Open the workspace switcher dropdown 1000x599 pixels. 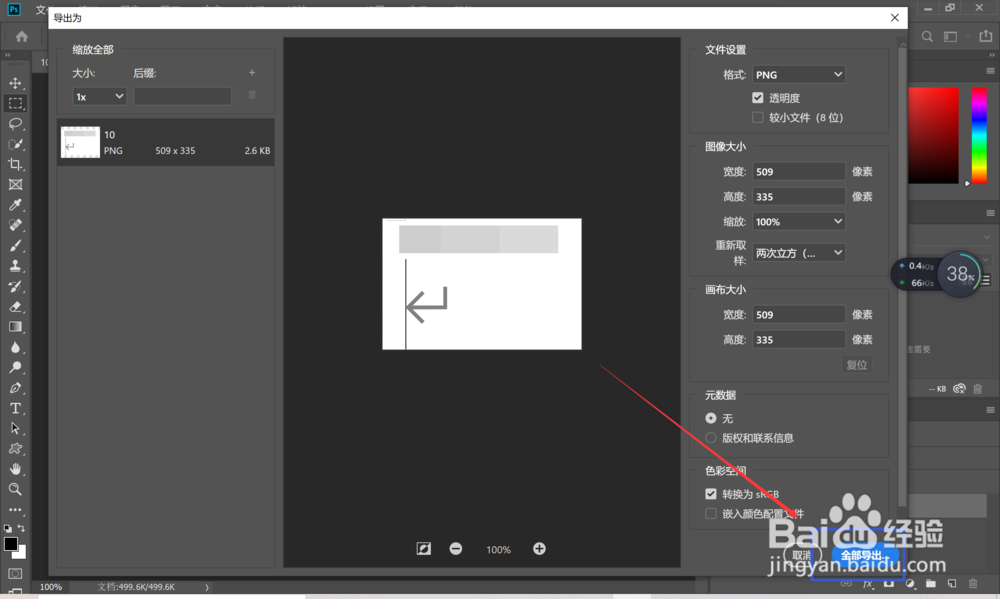pyautogui.click(x=955, y=36)
